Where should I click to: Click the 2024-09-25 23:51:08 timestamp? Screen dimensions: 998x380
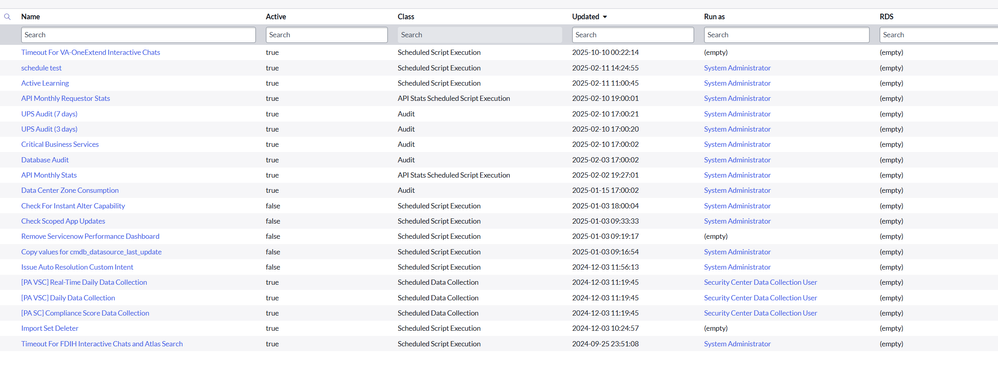(605, 344)
